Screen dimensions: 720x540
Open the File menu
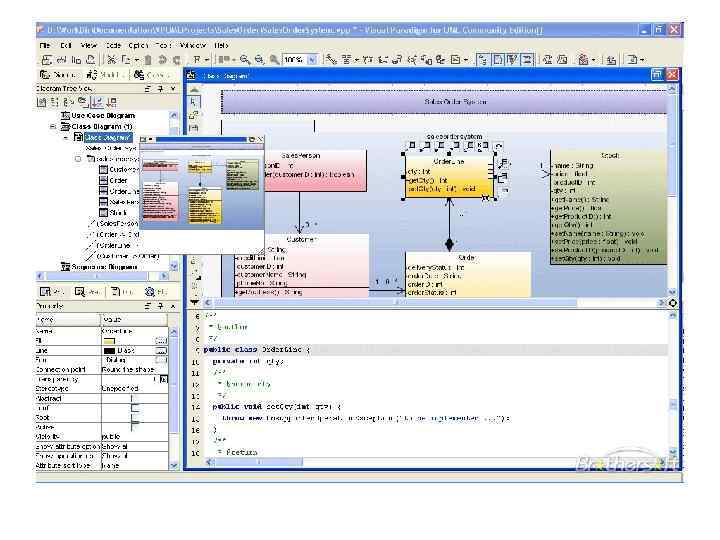coord(45,45)
